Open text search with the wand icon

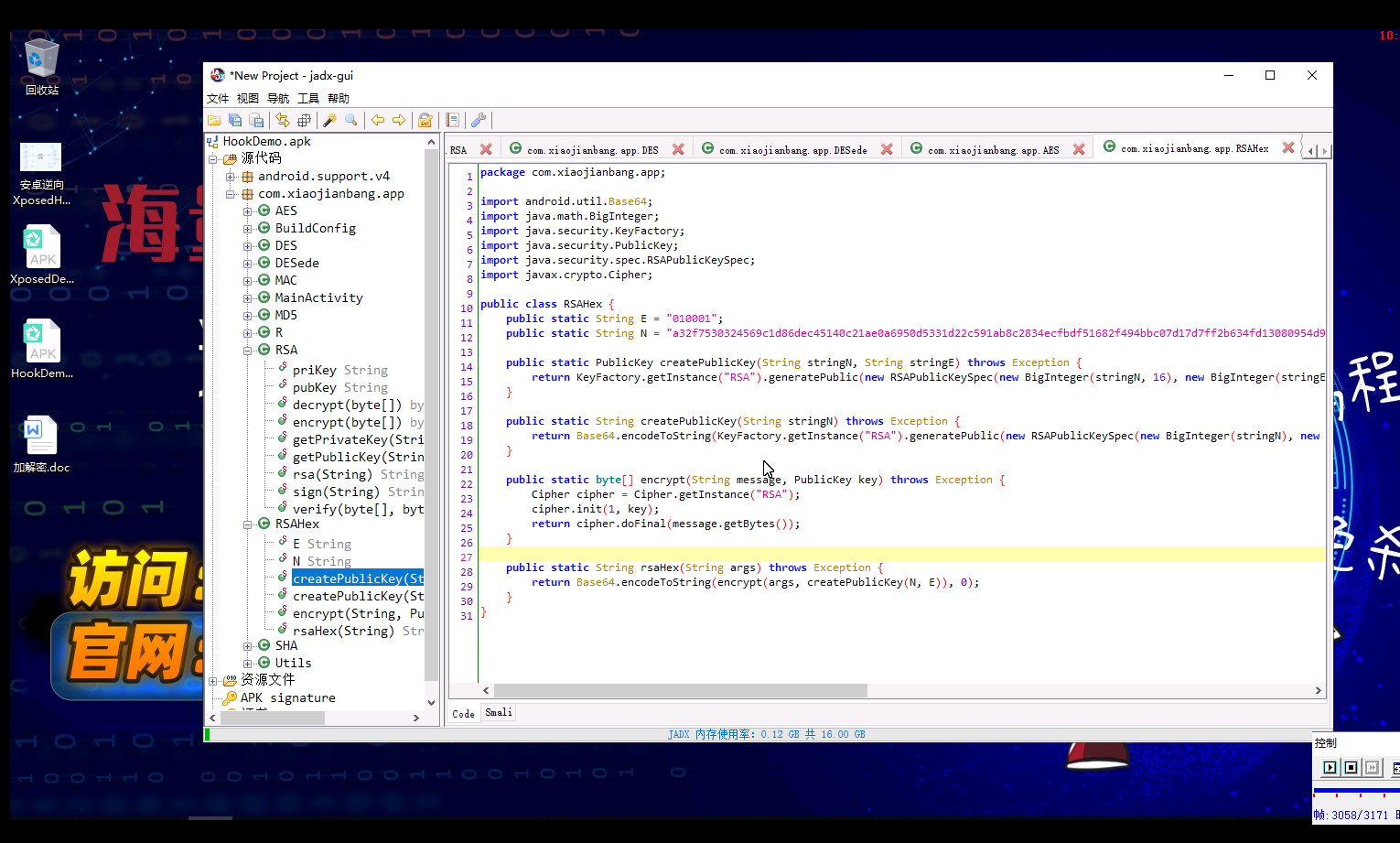pyautogui.click(x=330, y=120)
